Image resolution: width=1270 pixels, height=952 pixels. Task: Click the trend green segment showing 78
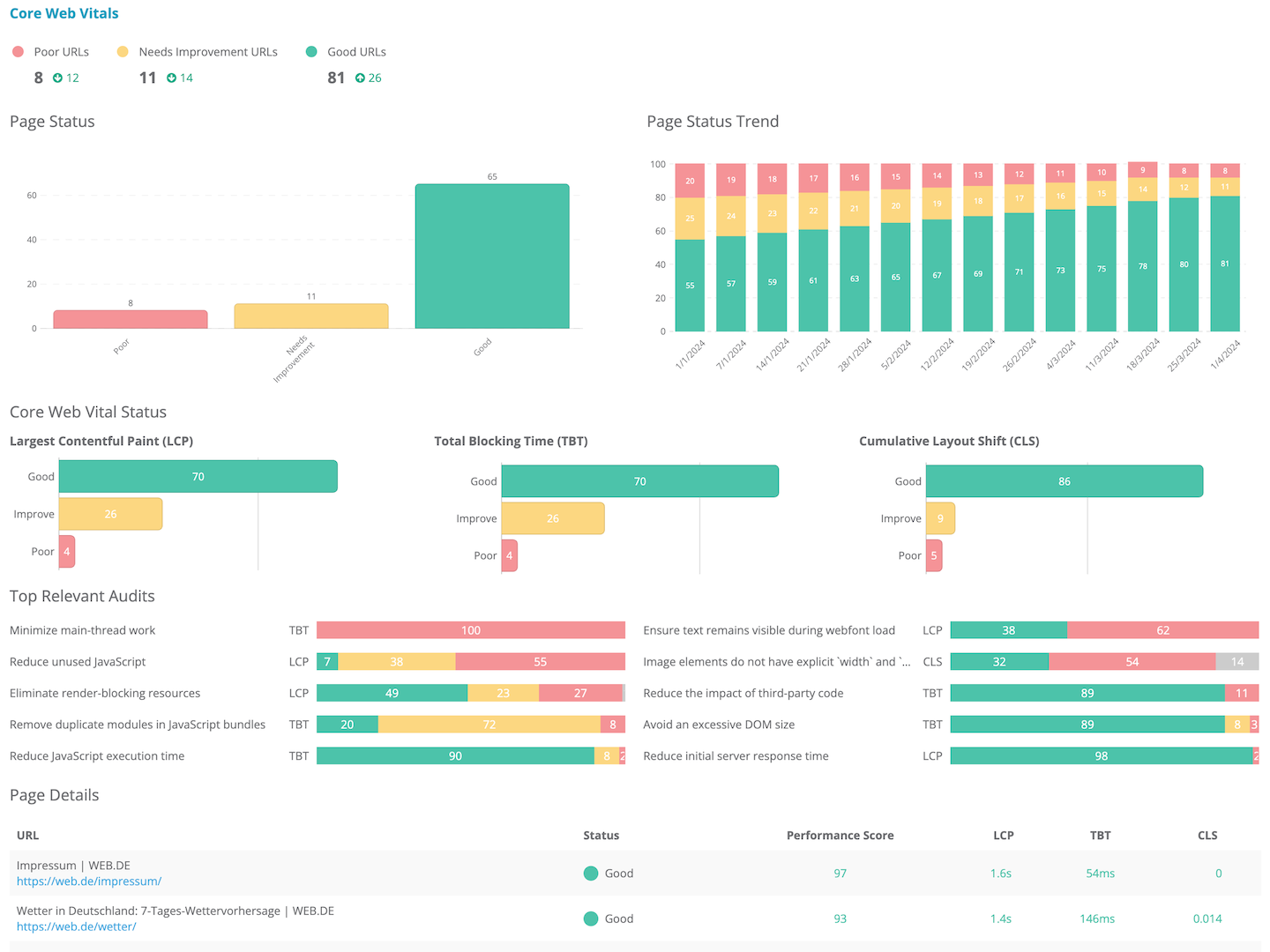pyautogui.click(x=1143, y=266)
